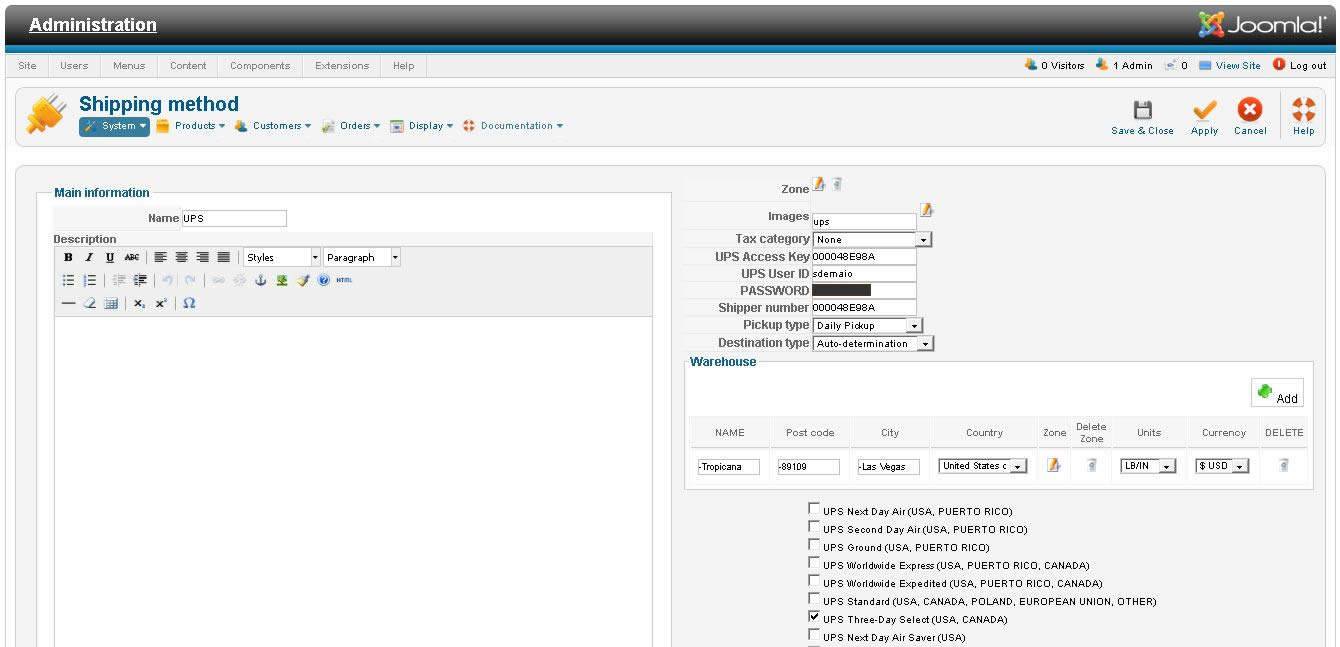Toggle bold formatting in description editor
Image resolution: width=1340 pixels, height=647 pixels.
69,257
